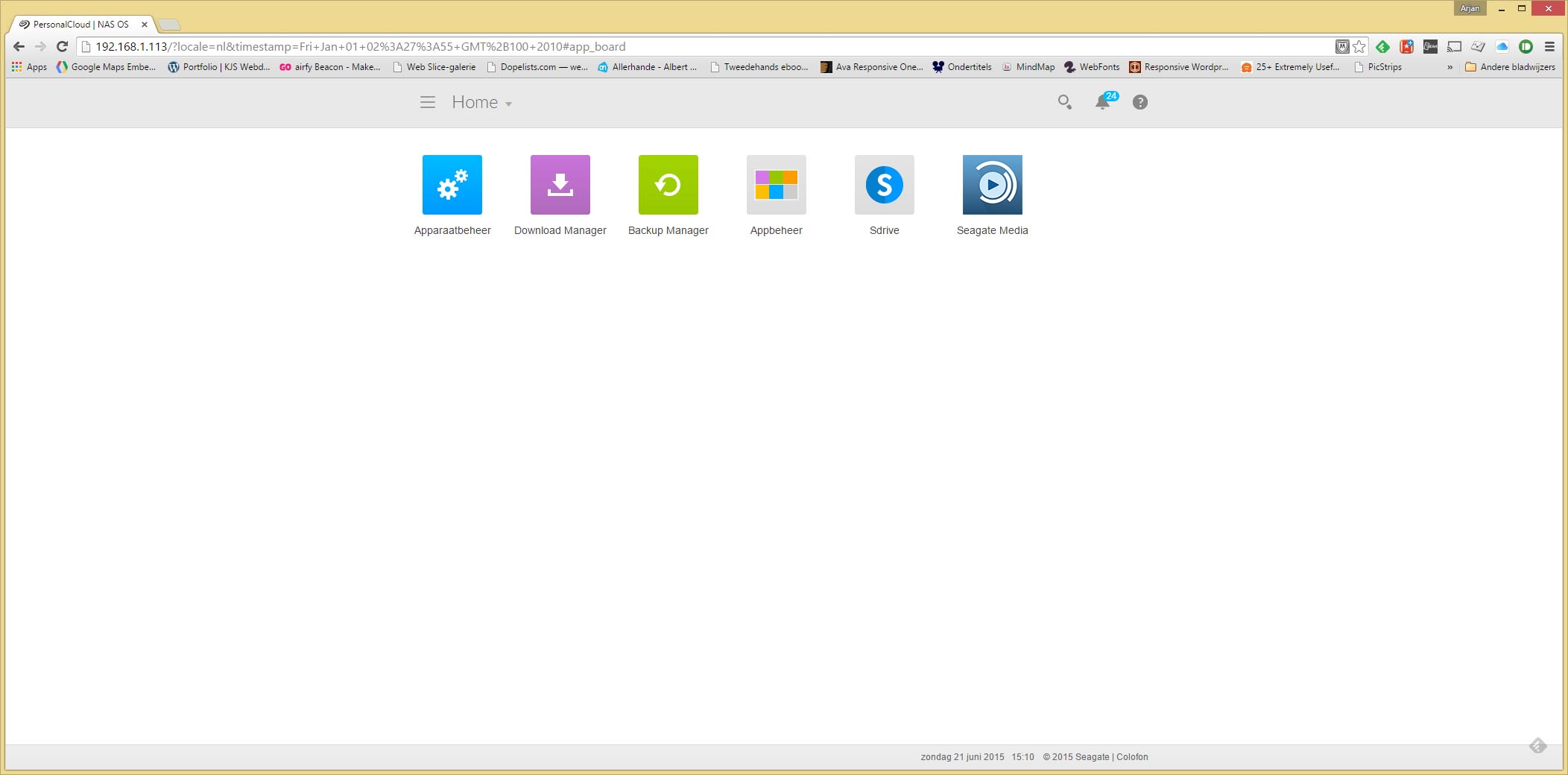Image resolution: width=1568 pixels, height=775 pixels.
Task: Close the PersonalCloud browser tab
Action: [x=145, y=25]
